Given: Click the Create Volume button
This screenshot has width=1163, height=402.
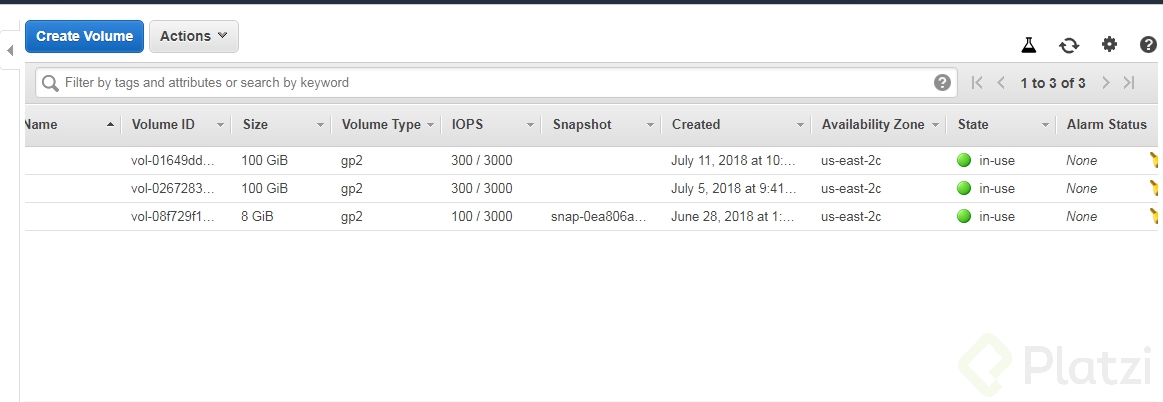Looking at the screenshot, I should click(84, 36).
